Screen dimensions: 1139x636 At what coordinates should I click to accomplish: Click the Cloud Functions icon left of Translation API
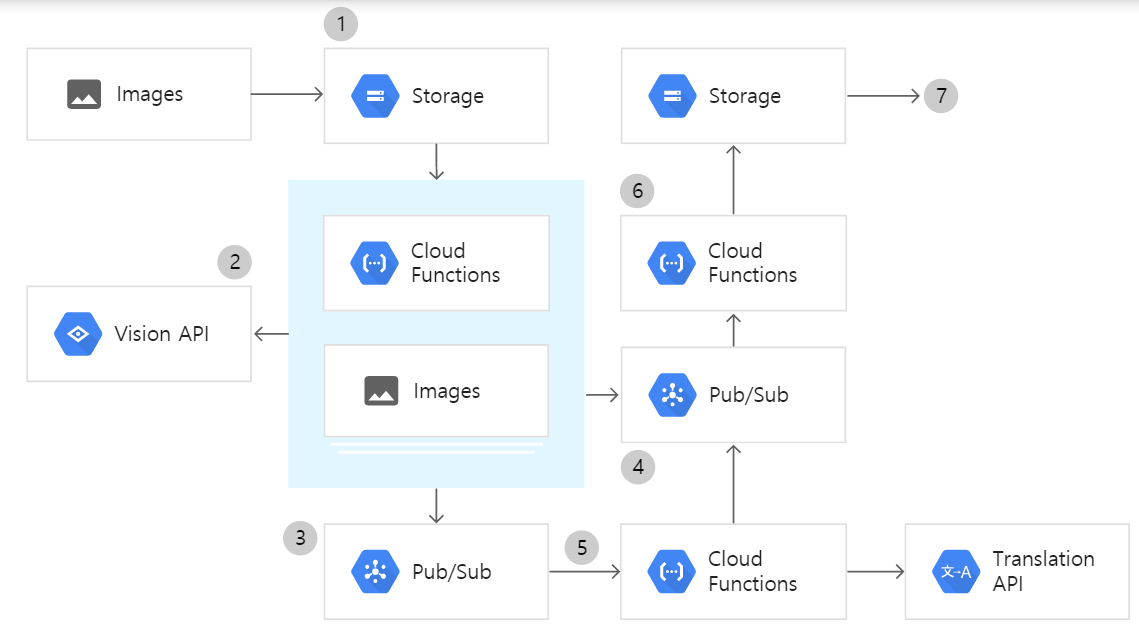[671, 571]
